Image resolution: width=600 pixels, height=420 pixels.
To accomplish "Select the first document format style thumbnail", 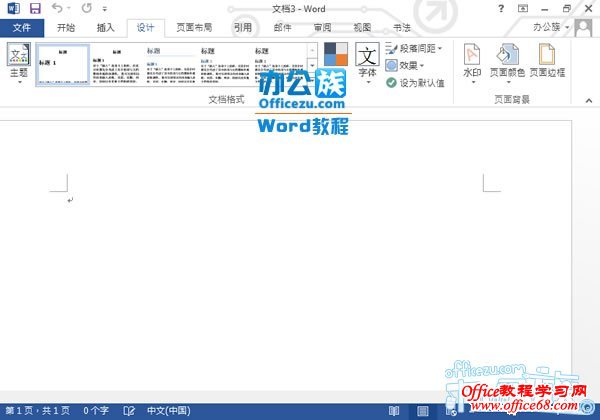I will pos(63,64).
